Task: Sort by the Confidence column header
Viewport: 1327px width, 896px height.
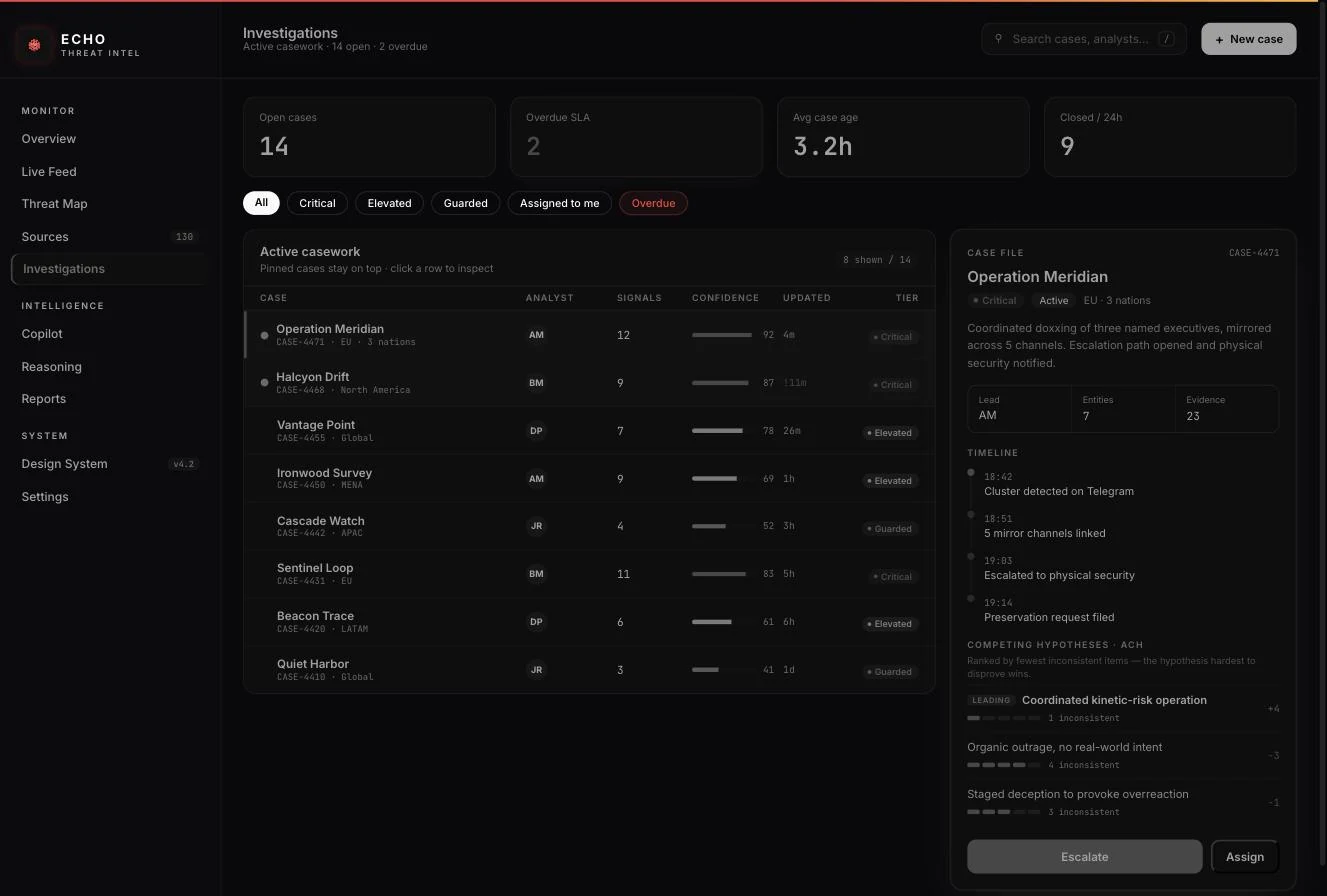Action: [x=725, y=298]
